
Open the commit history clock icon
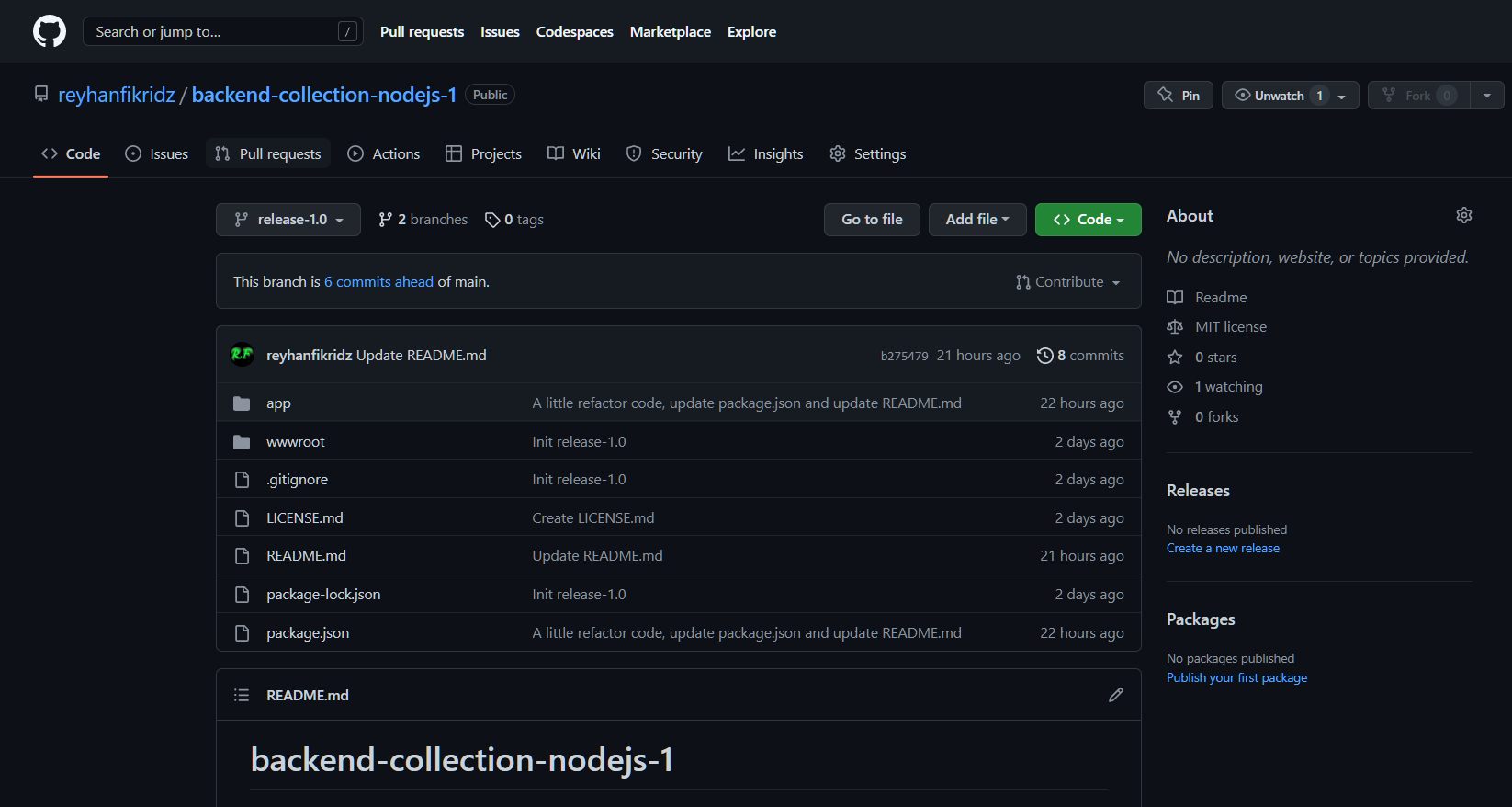(1044, 356)
